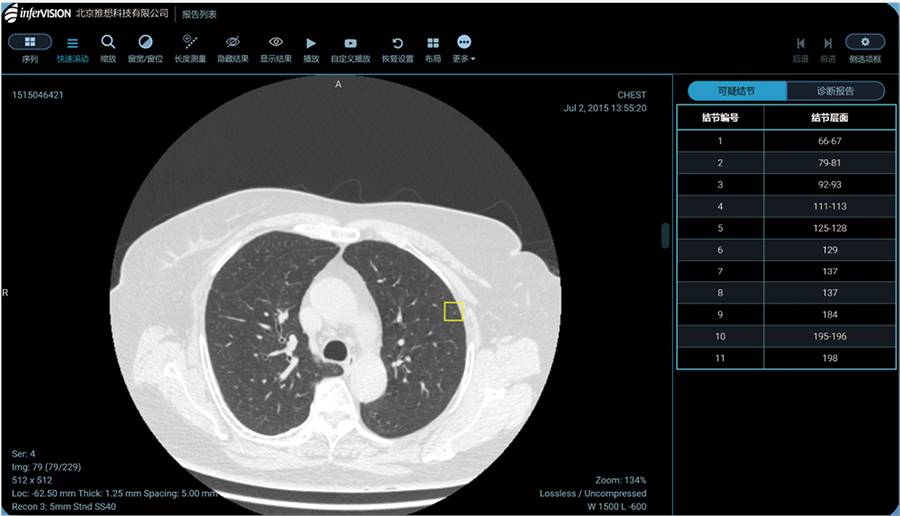Select the 窗宽/窗位 window level tool
Screen dimensions: 900x516
[x=145, y=43]
